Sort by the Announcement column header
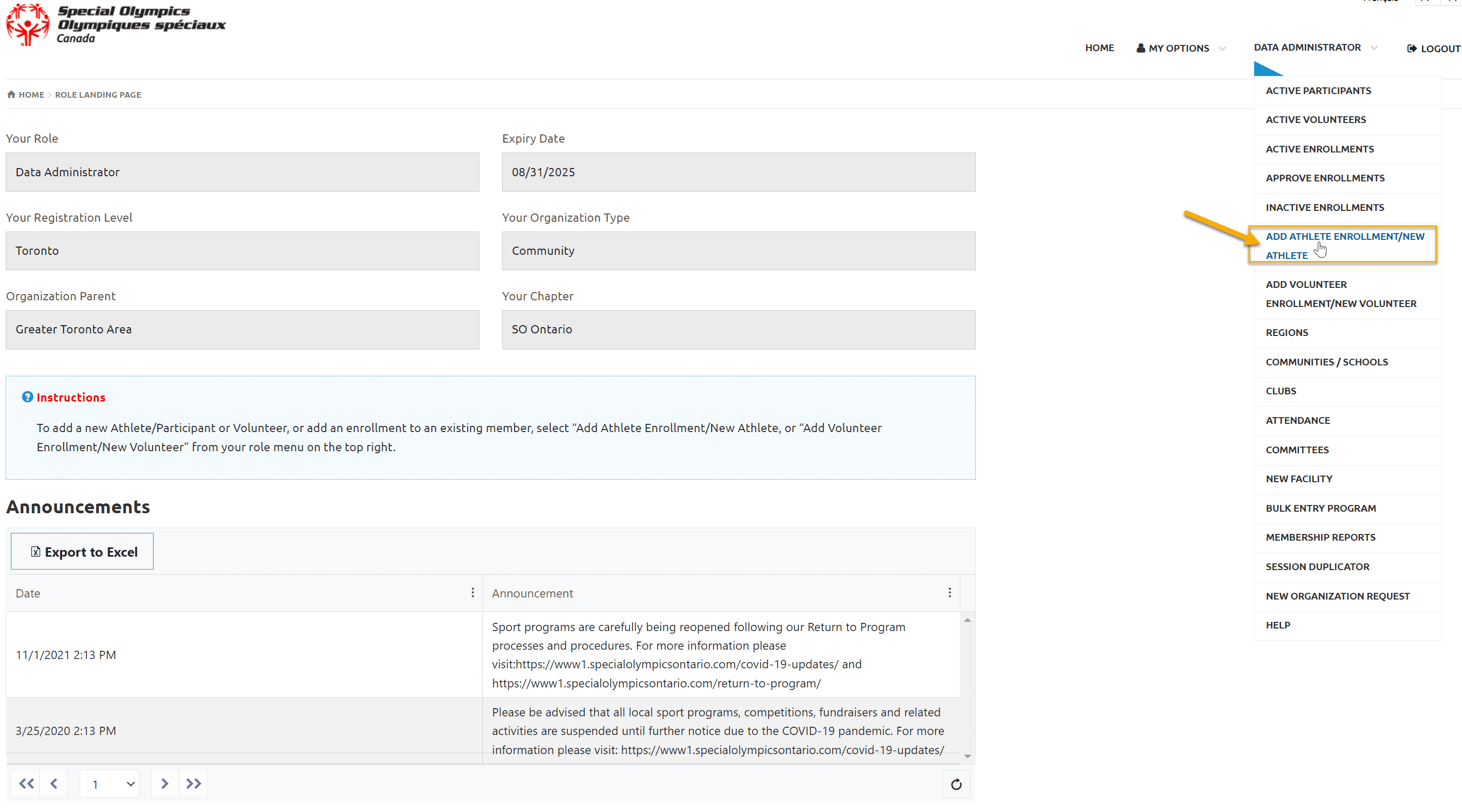 tap(532, 593)
